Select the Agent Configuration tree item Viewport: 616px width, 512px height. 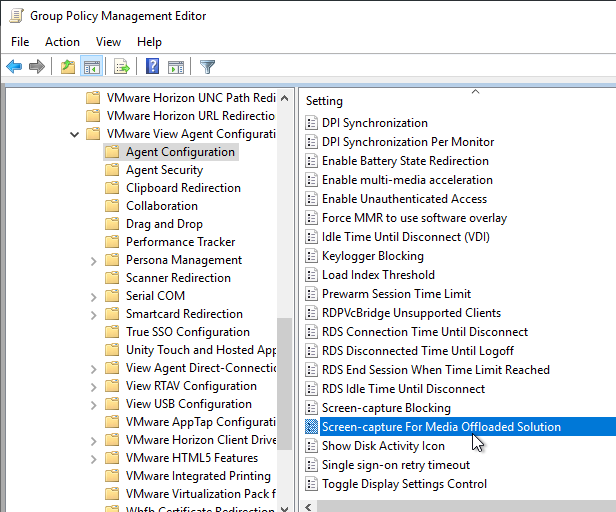point(180,152)
